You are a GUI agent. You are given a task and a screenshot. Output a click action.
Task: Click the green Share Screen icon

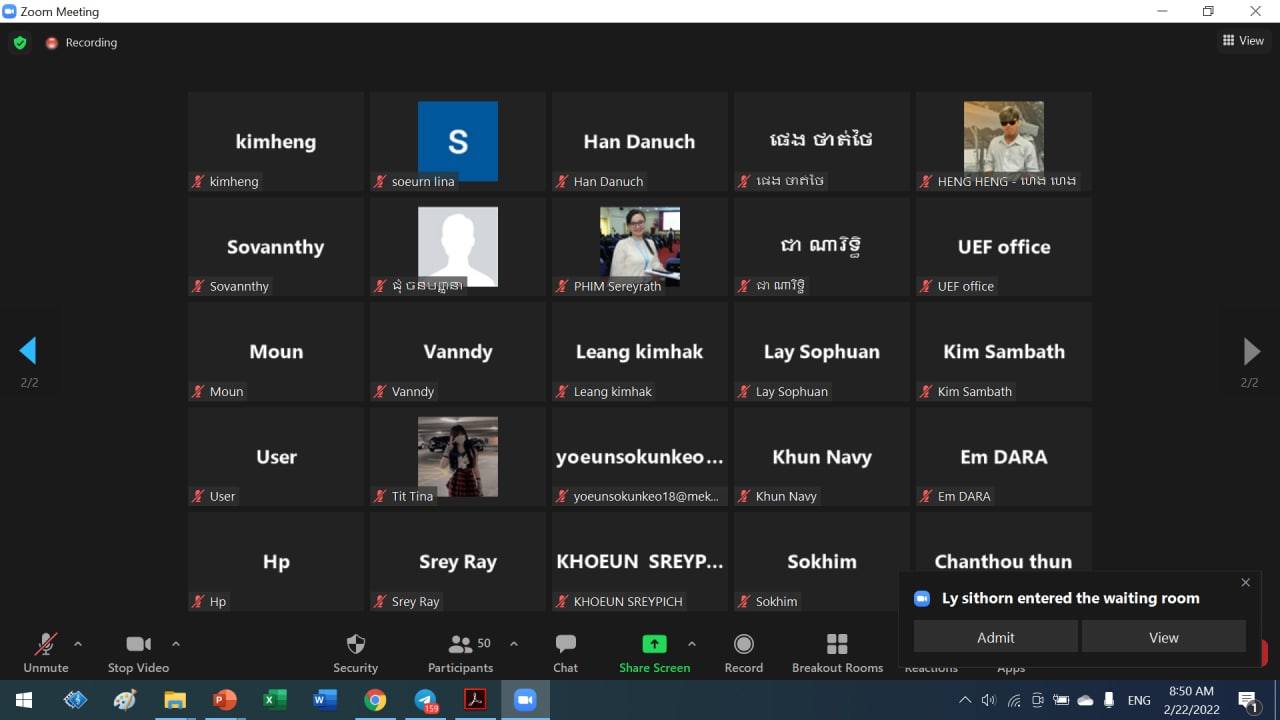coord(654,644)
